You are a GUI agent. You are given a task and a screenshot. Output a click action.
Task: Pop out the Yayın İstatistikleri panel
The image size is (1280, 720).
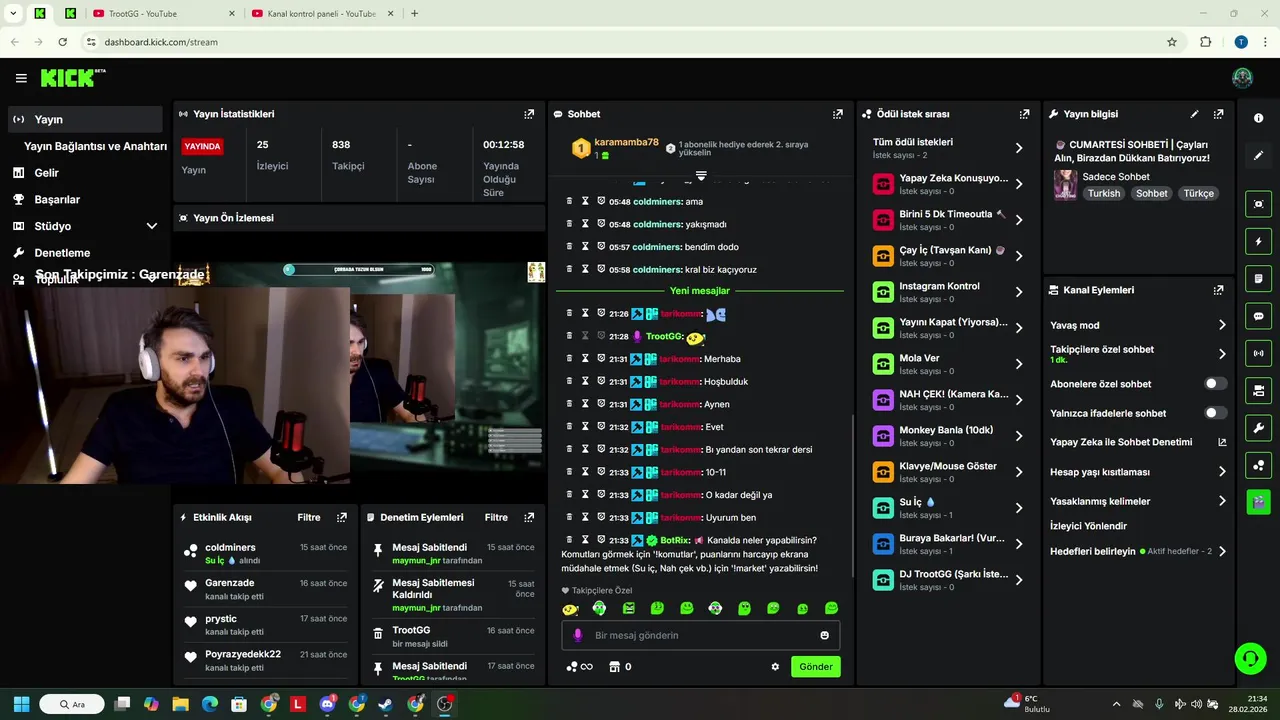tap(529, 114)
